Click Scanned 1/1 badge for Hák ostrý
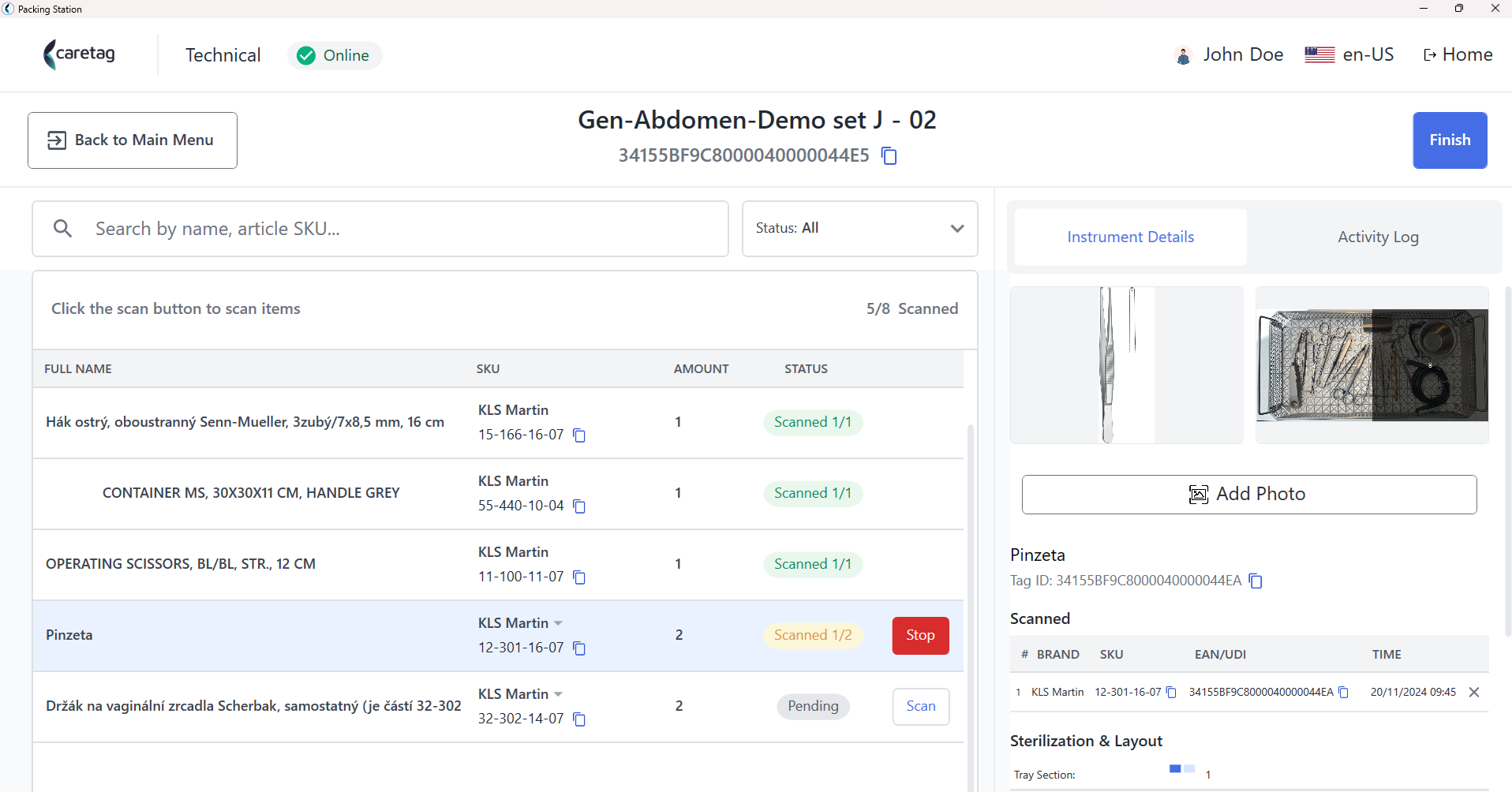Image resolution: width=1512 pixels, height=792 pixels. [813, 423]
